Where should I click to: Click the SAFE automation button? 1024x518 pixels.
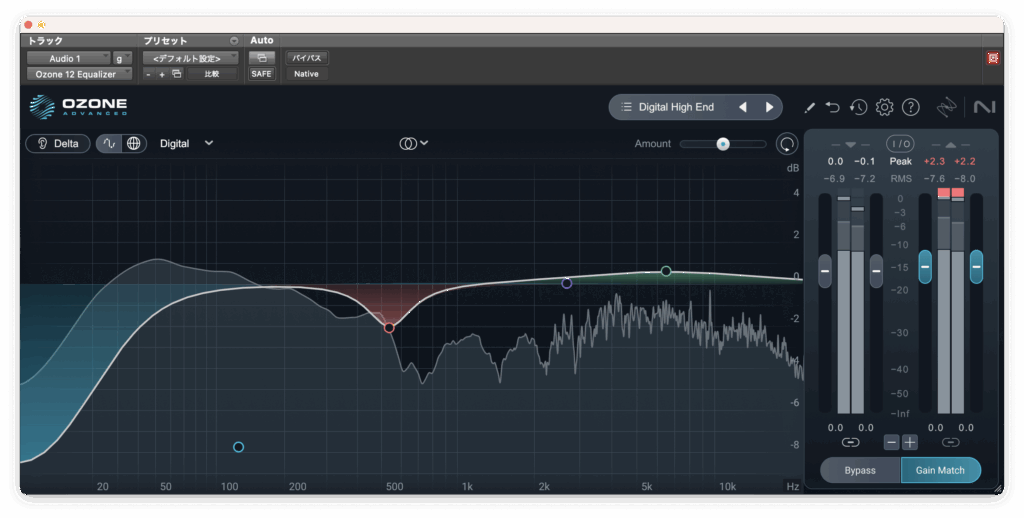pyautogui.click(x=261, y=74)
